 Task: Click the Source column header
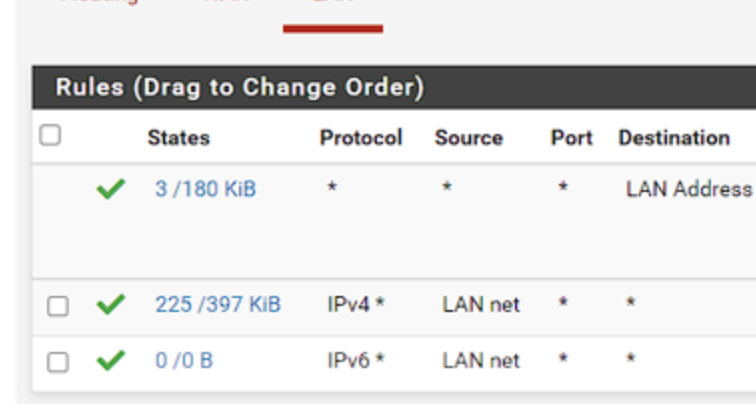pos(469,138)
